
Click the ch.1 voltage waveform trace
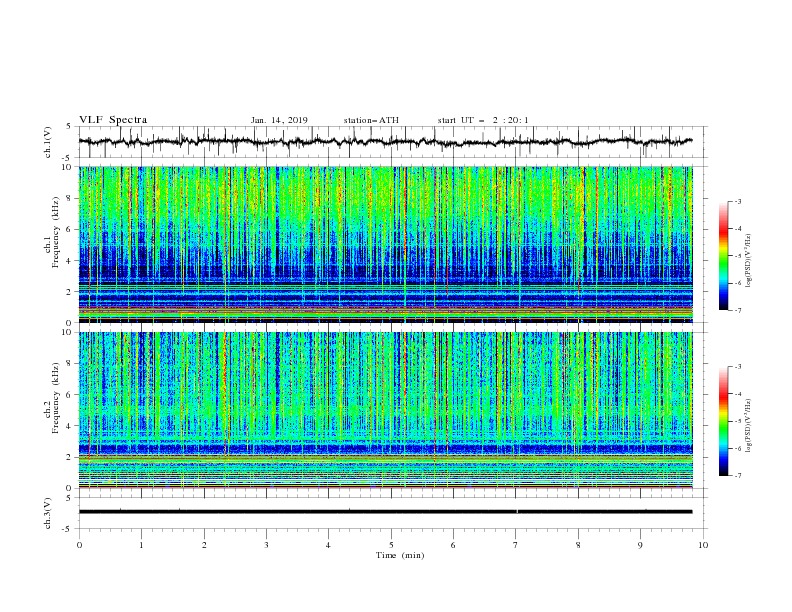click(386, 142)
